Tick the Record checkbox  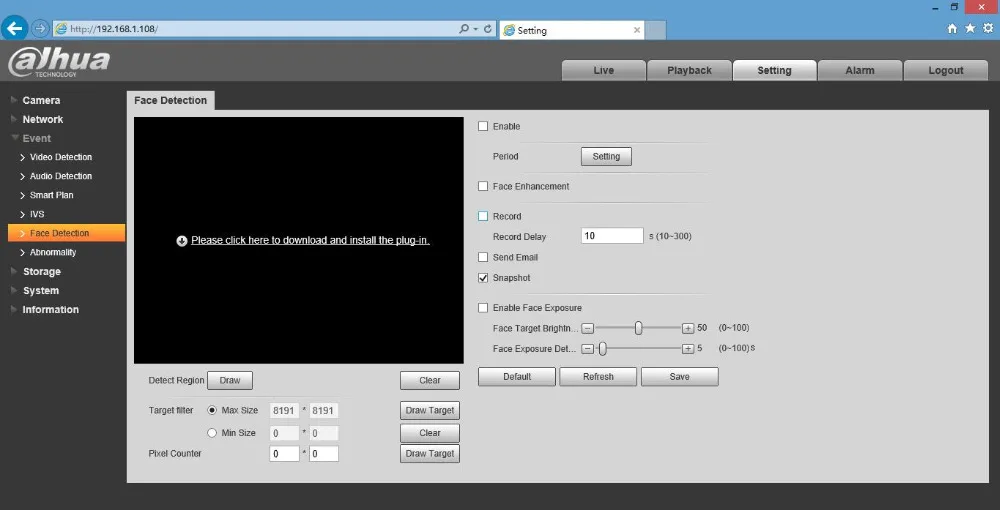[483, 216]
